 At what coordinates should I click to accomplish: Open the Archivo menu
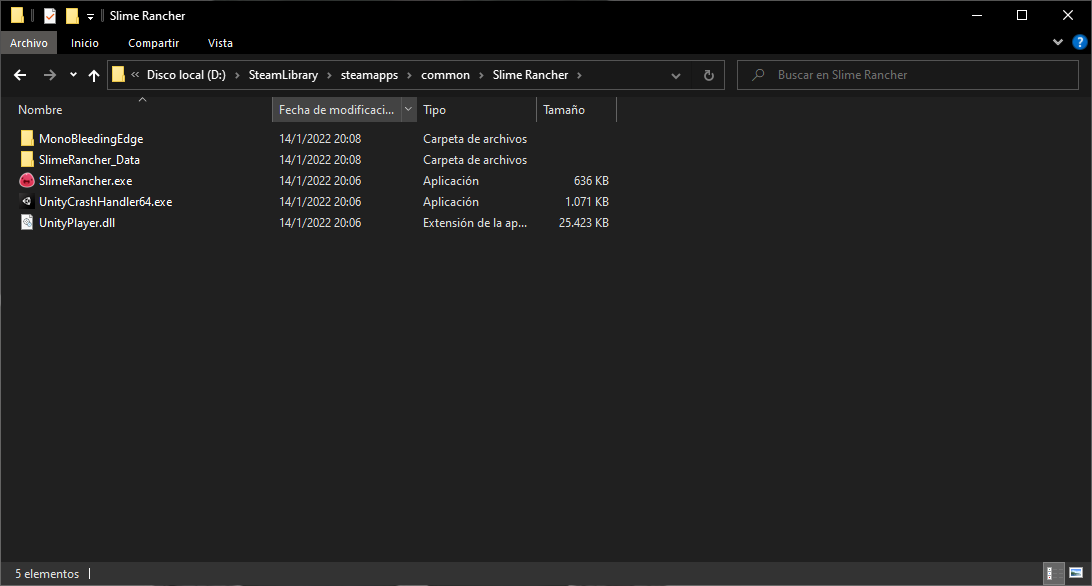(x=29, y=43)
